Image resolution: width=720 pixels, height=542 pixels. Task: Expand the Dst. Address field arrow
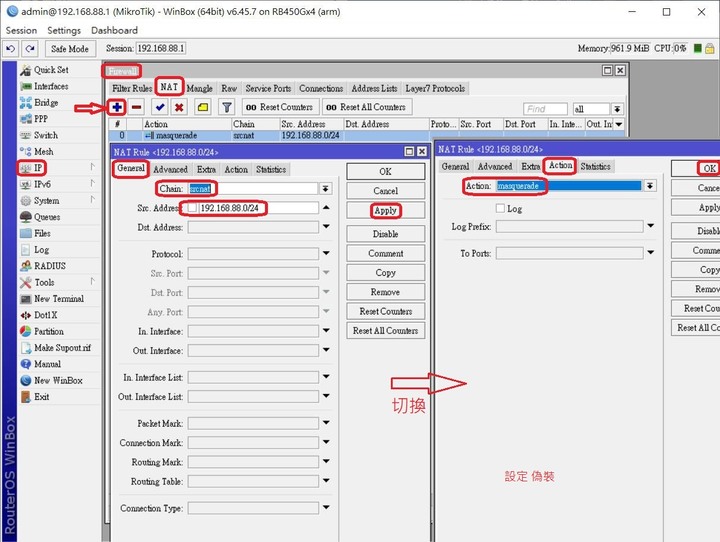pyautogui.click(x=326, y=226)
